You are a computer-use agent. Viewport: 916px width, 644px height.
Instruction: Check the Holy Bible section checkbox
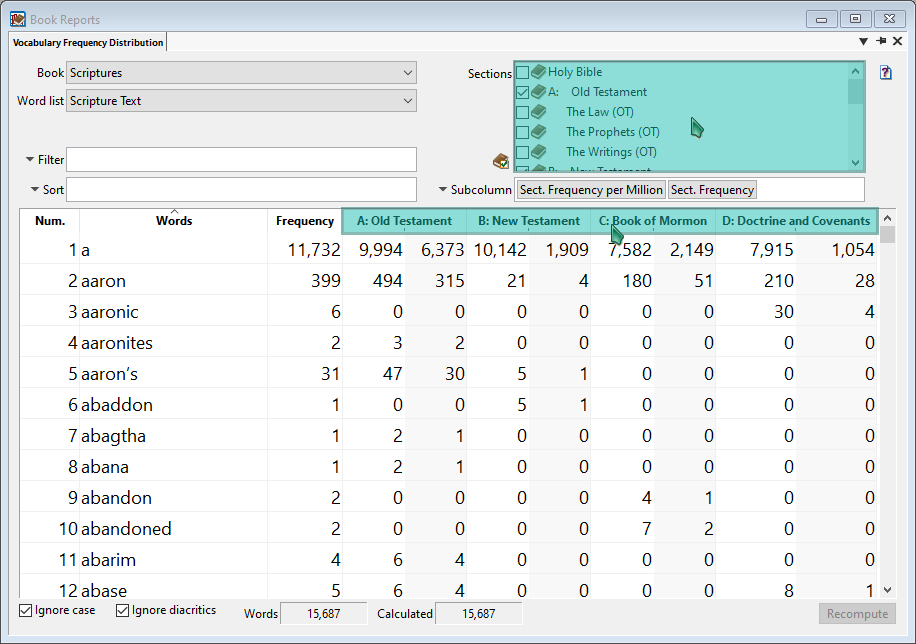[523, 72]
